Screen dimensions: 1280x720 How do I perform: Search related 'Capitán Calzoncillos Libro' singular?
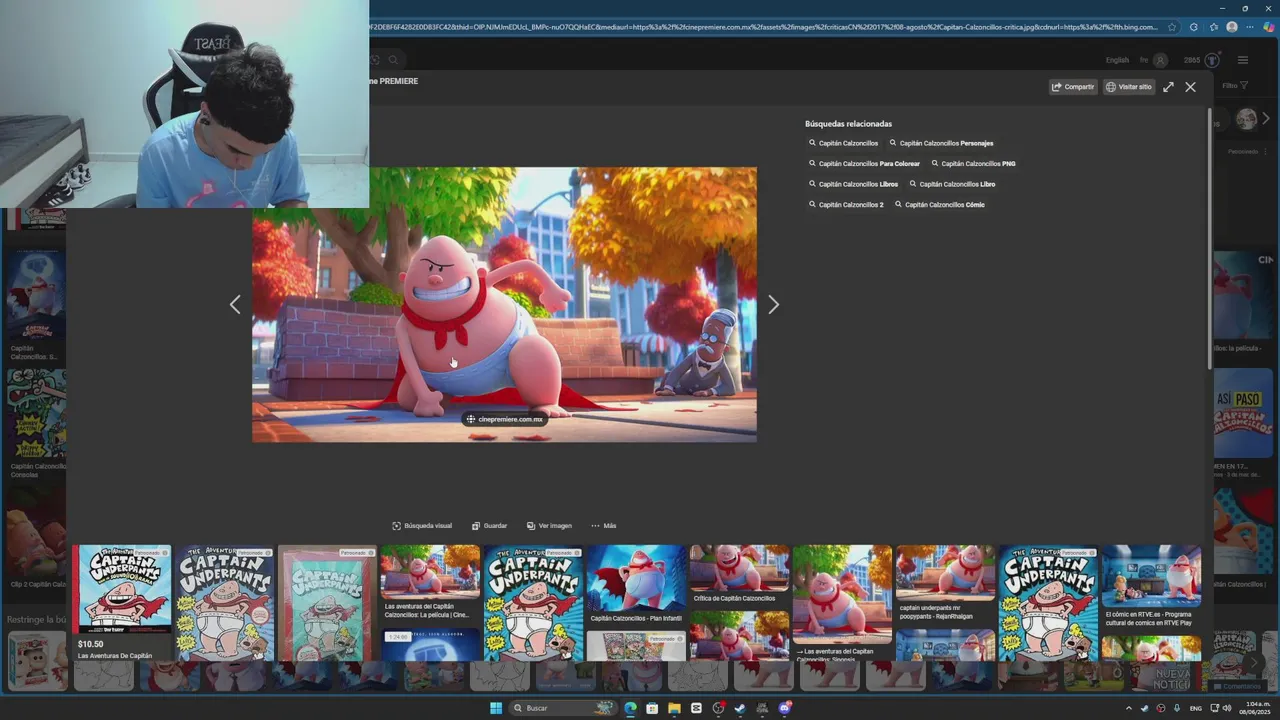952,184
